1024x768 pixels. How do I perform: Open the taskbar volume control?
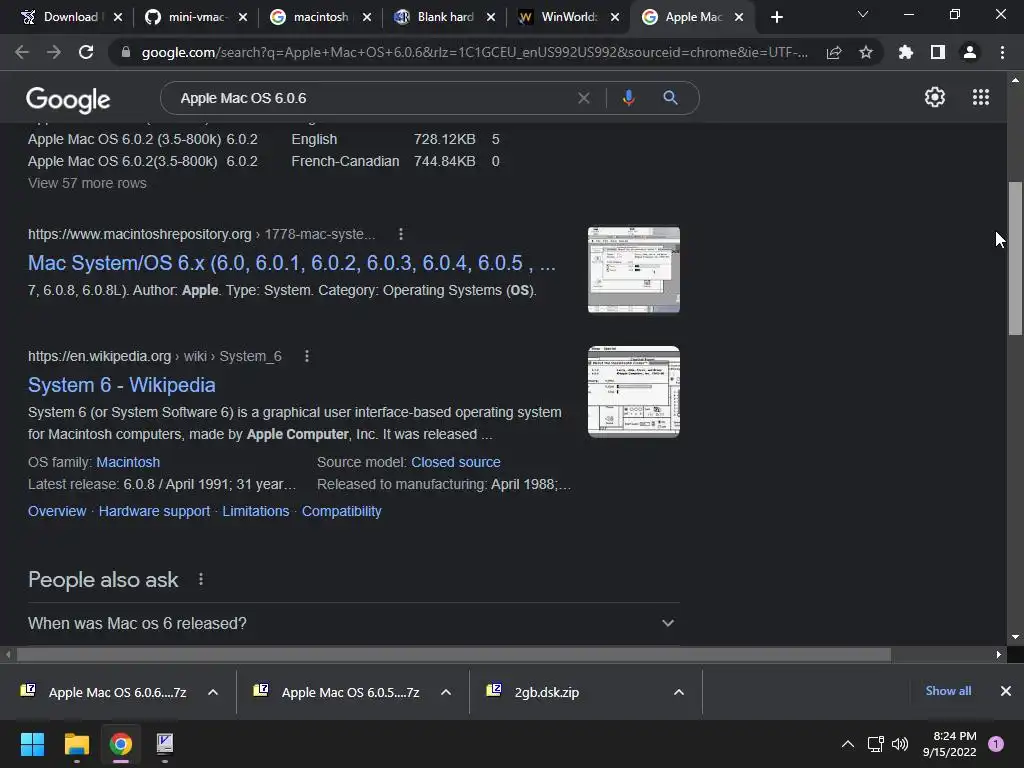(x=900, y=744)
